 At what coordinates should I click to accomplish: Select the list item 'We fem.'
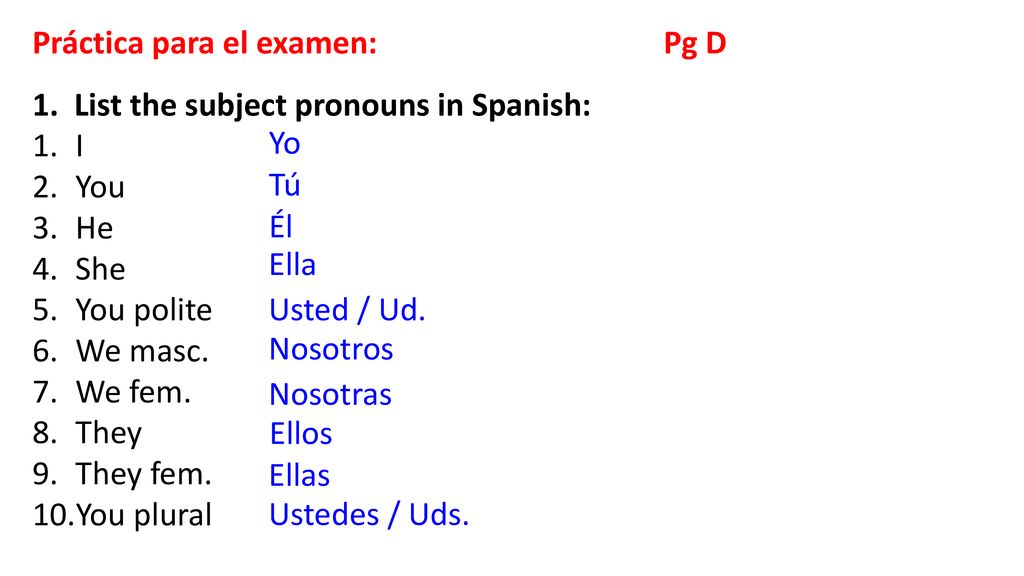tap(133, 392)
